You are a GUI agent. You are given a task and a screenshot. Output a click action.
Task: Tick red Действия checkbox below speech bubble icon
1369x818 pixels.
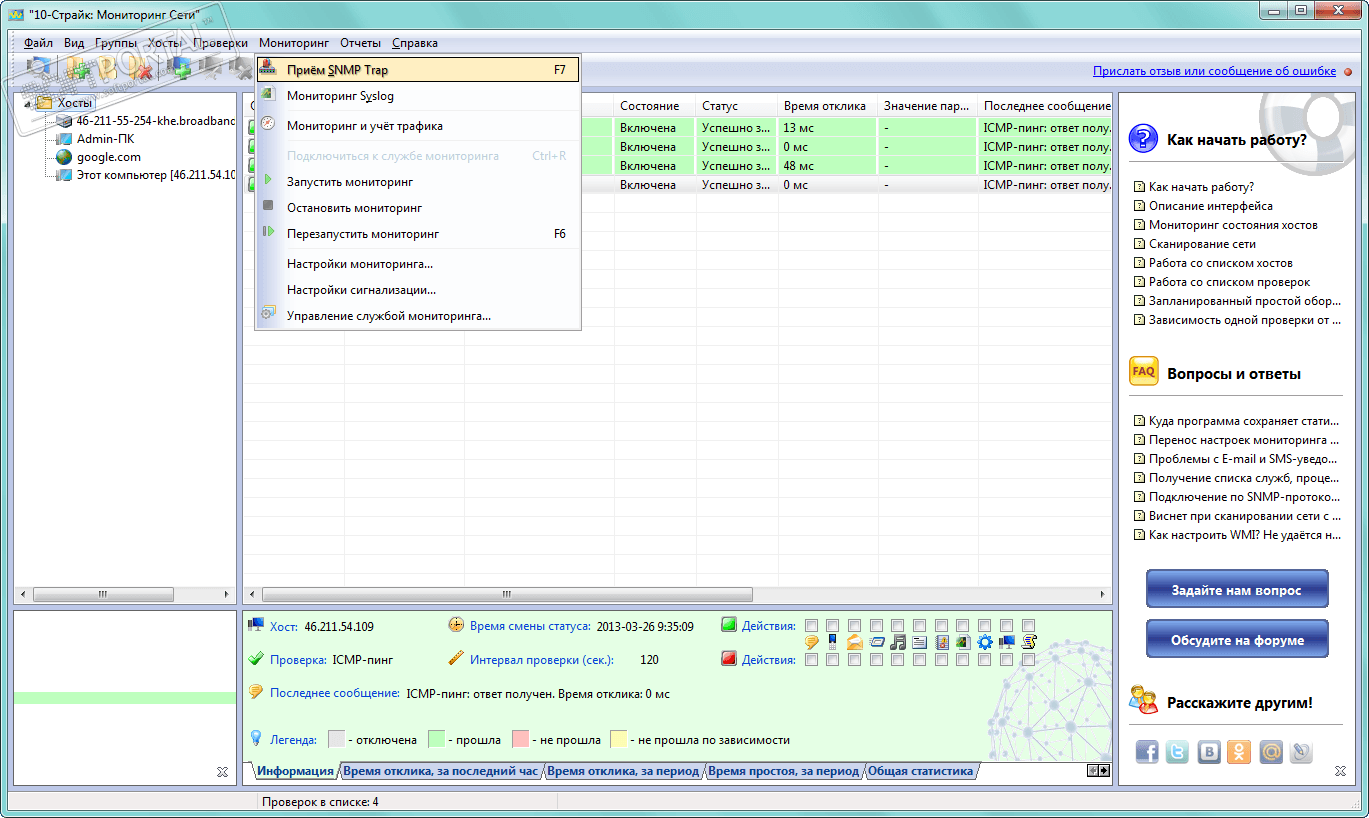point(811,660)
